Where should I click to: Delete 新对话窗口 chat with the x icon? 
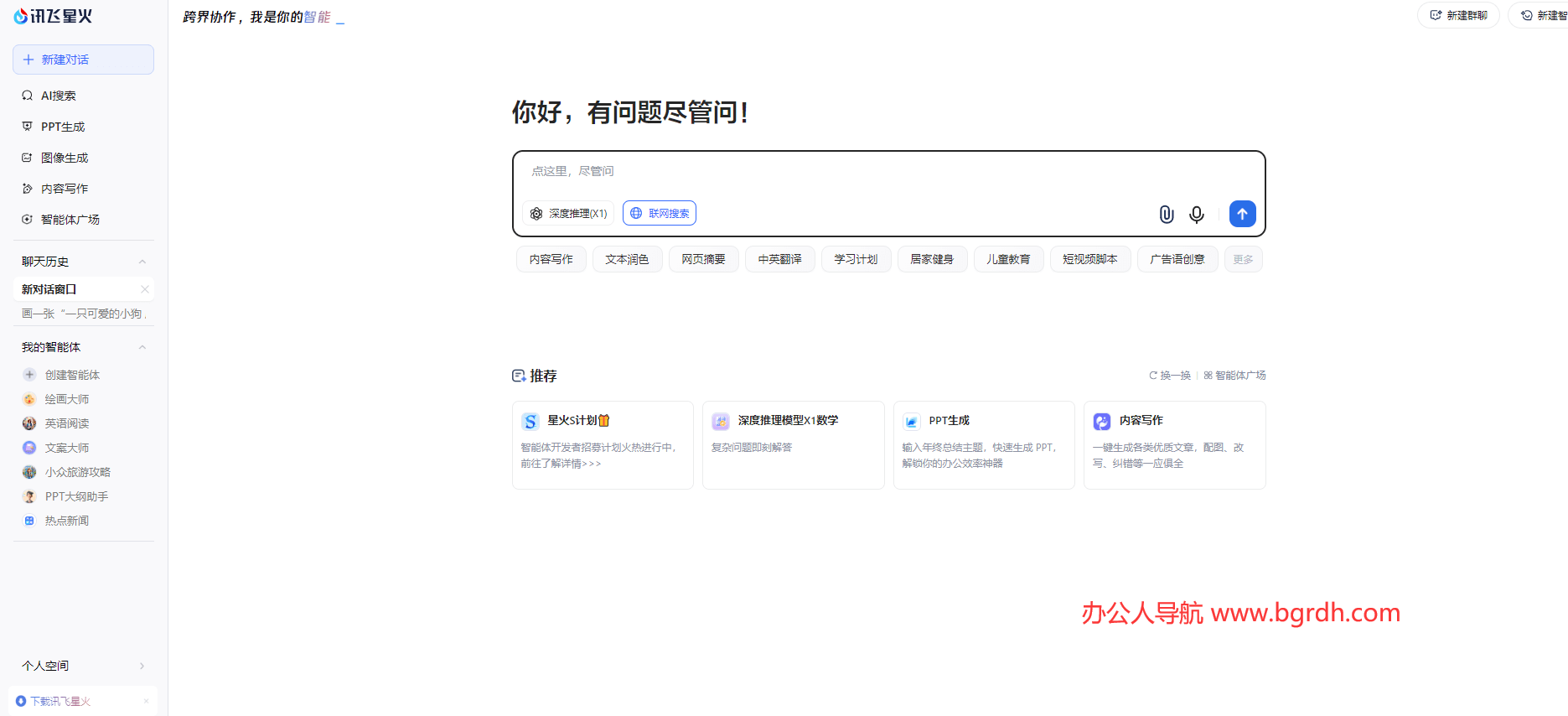click(145, 289)
